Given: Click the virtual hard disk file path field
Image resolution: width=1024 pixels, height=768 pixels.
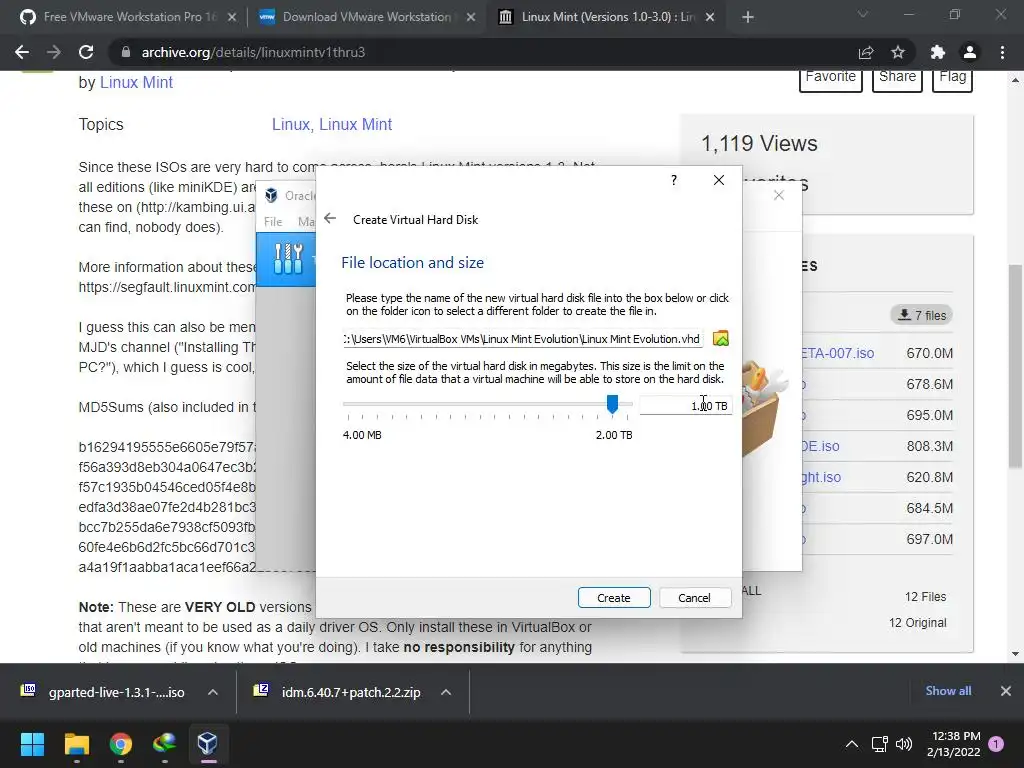Looking at the screenshot, I should pos(523,339).
